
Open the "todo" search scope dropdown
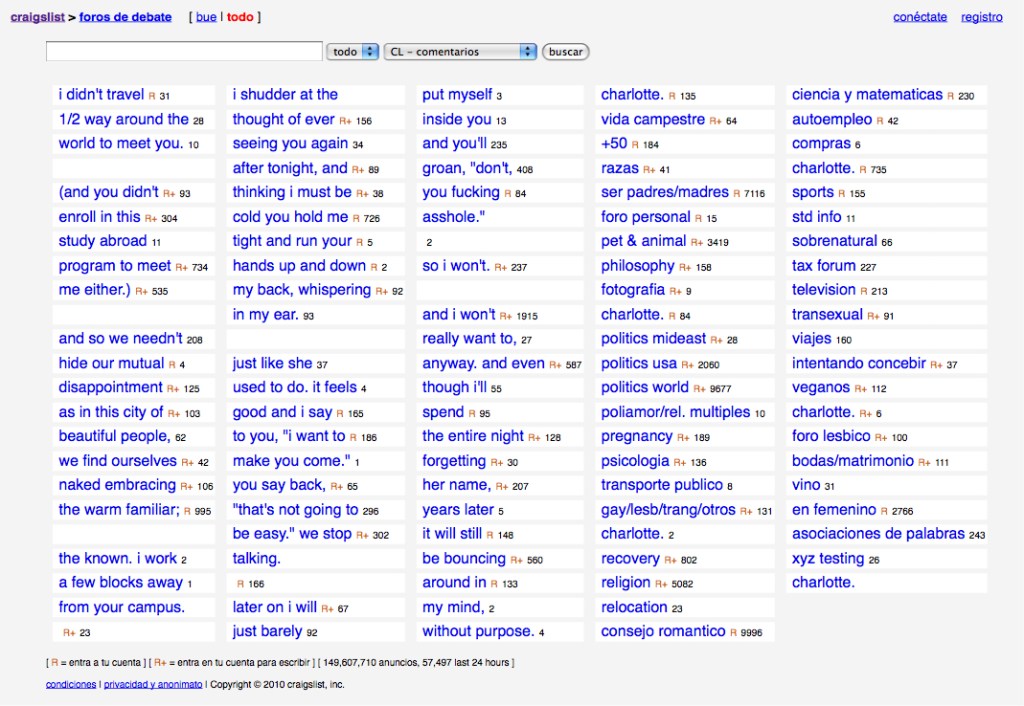pyautogui.click(x=353, y=52)
